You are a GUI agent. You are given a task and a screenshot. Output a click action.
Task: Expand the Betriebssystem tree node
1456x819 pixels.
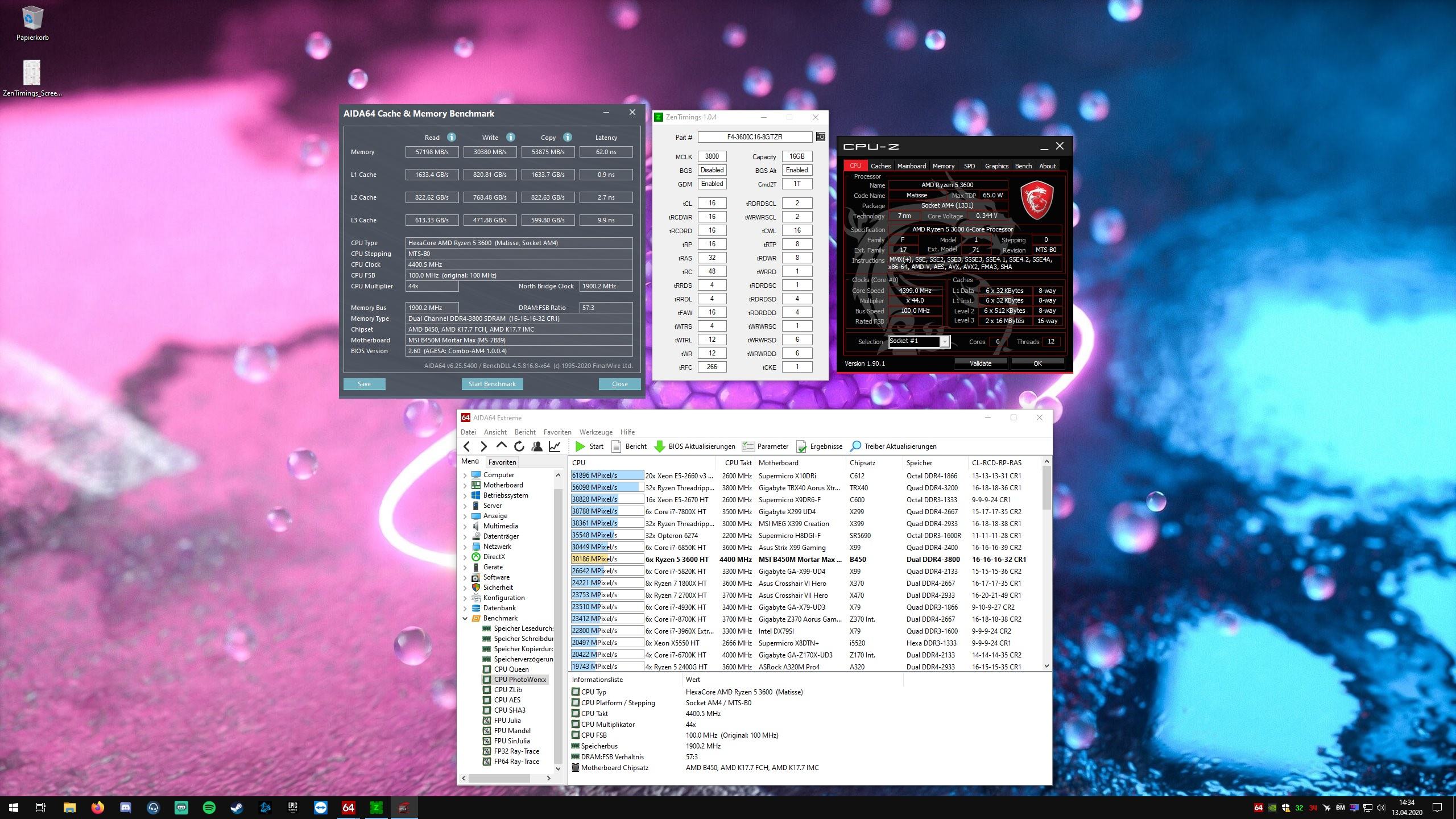pos(465,495)
